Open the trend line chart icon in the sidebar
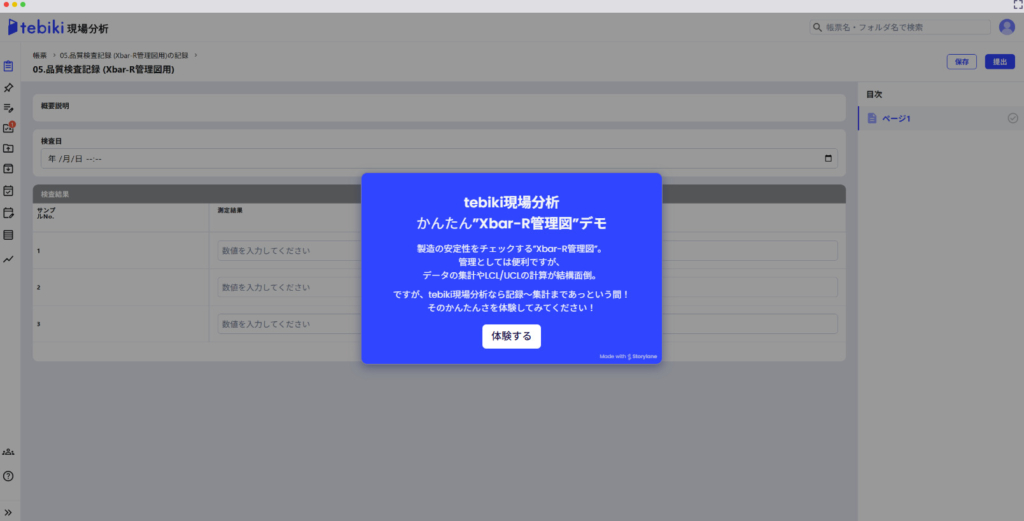 pyautogui.click(x=9, y=259)
